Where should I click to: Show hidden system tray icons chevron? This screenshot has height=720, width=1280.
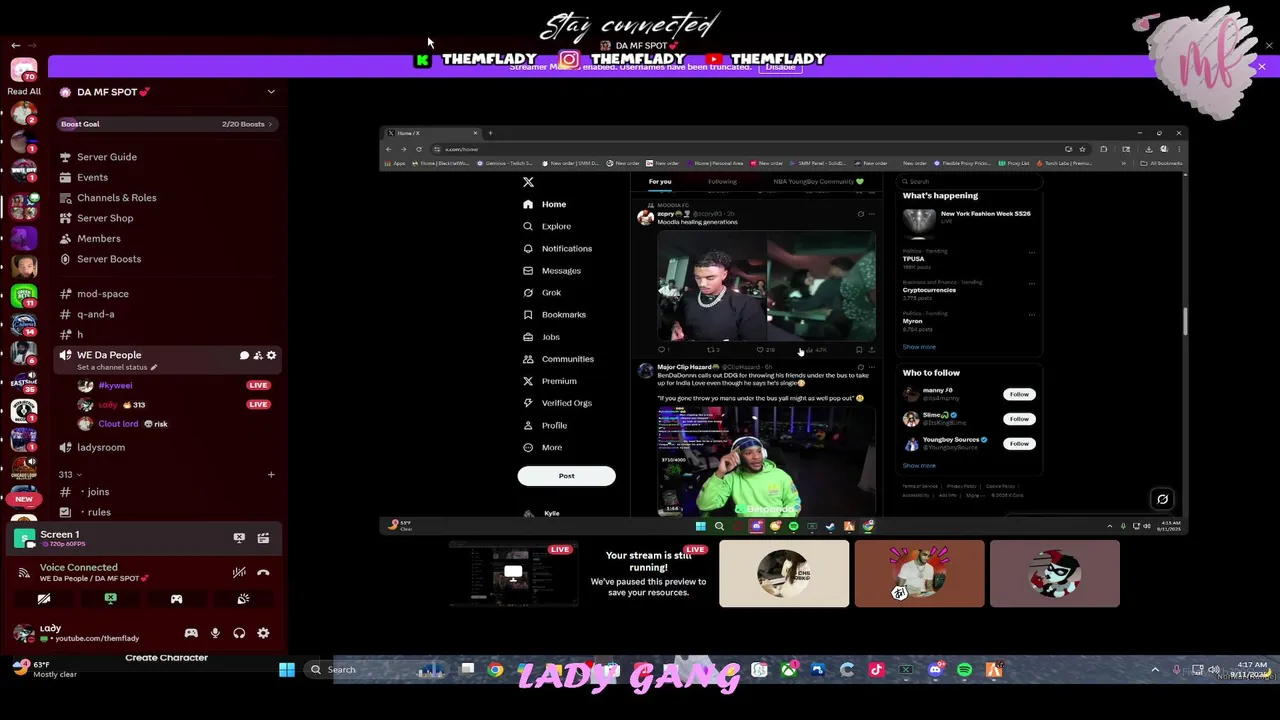coord(1155,670)
